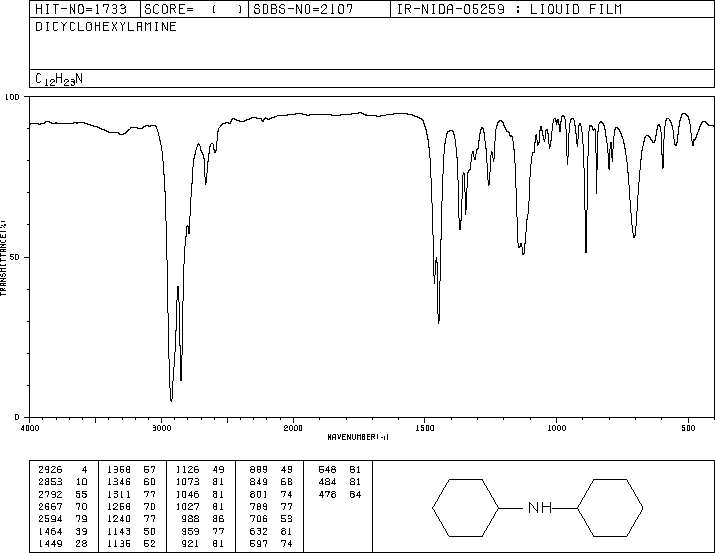715x553 pixels.
Task: Select the 889 peak entry in the table
Action: coord(271,469)
